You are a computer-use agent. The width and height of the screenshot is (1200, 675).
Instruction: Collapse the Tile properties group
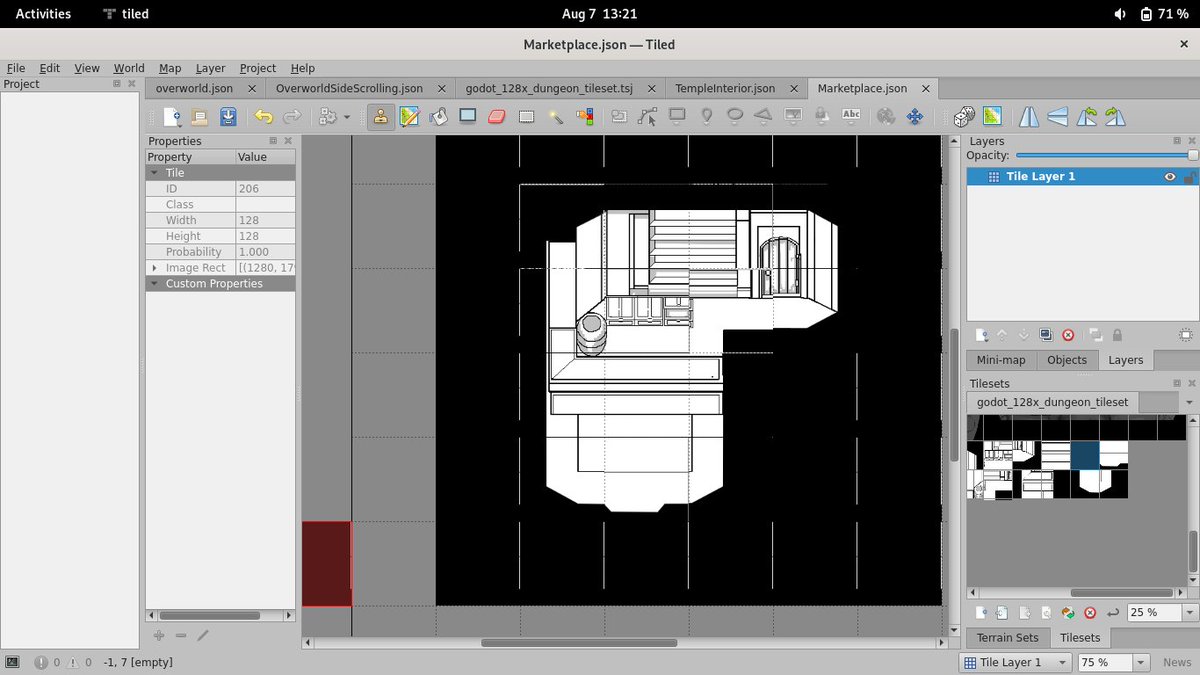coord(155,173)
